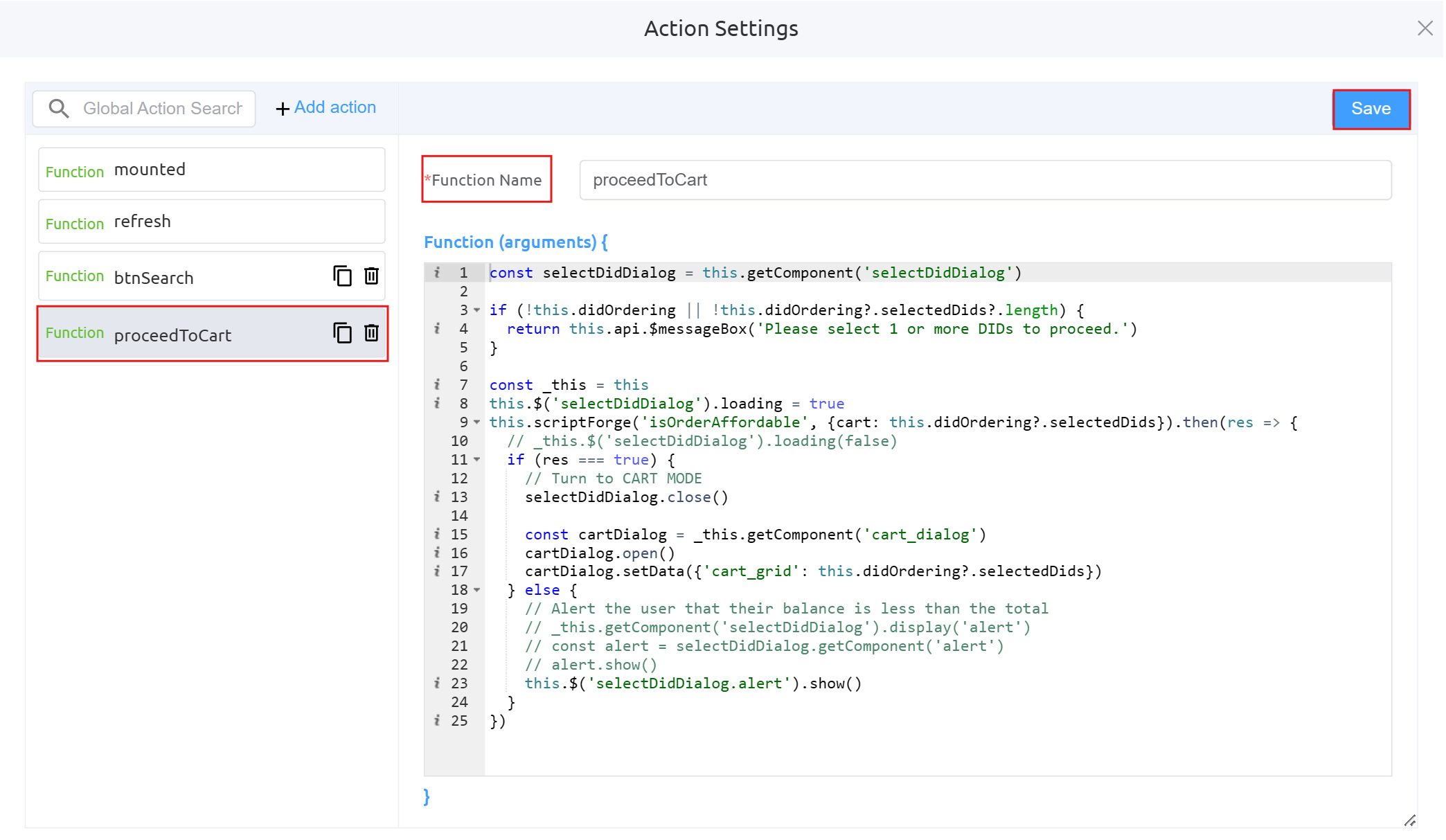The width and height of the screenshot is (1446, 840).
Task: Select the refresh function
Action: point(211,222)
